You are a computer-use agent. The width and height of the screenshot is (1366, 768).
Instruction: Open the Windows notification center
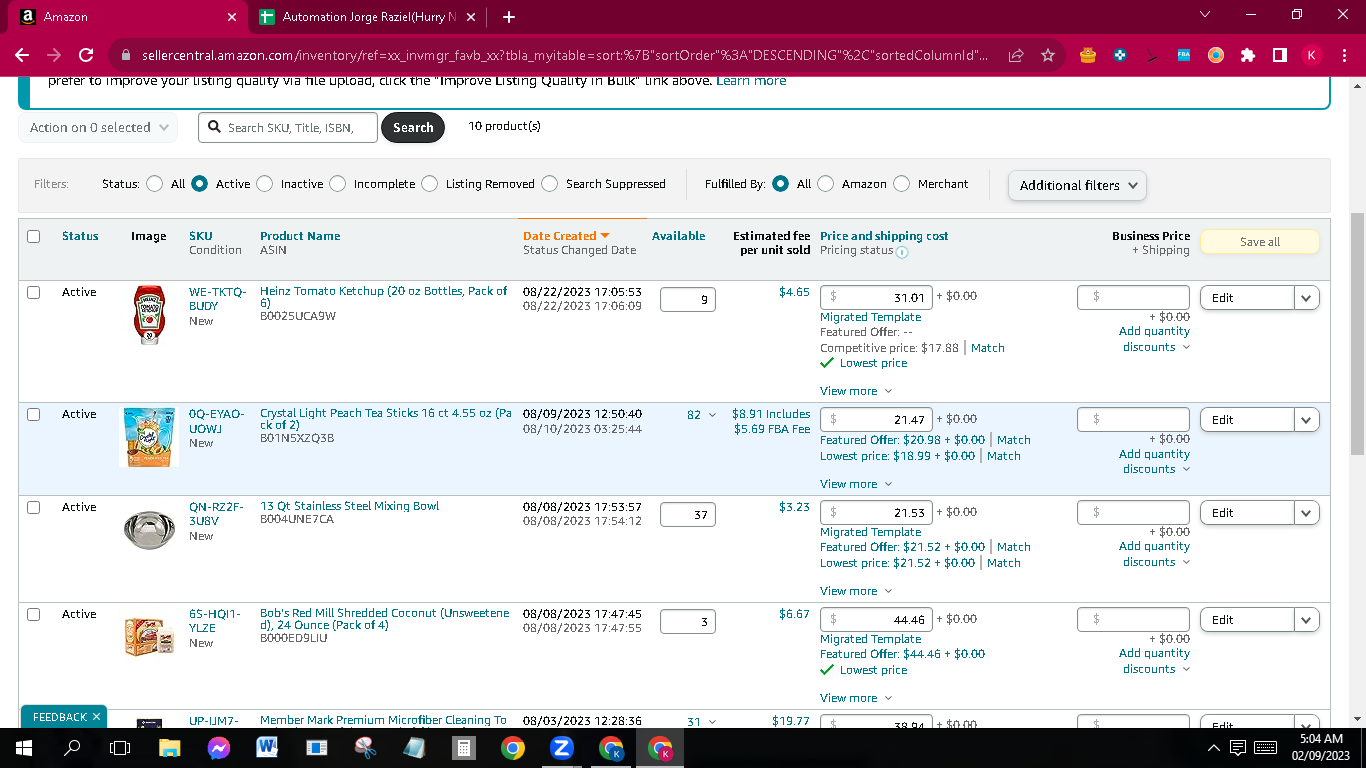(1238, 747)
